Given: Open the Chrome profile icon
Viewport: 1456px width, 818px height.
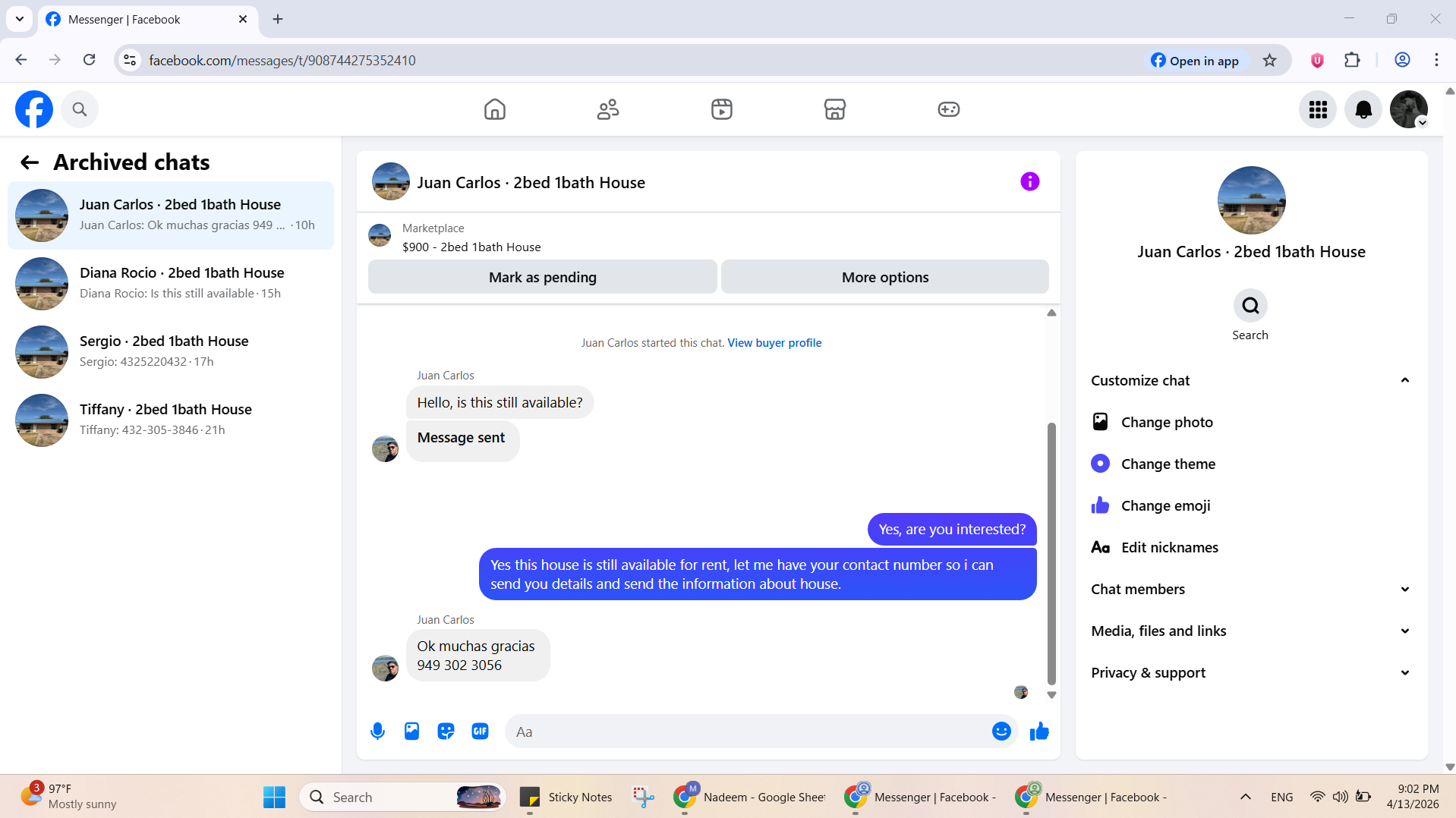Looking at the screenshot, I should (x=1402, y=60).
